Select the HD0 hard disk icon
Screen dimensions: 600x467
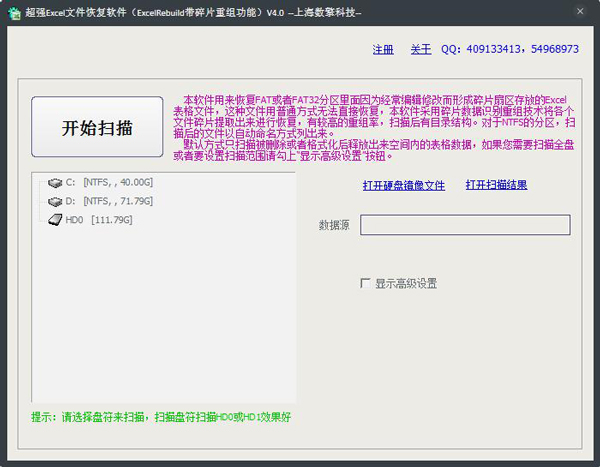[x=55, y=220]
